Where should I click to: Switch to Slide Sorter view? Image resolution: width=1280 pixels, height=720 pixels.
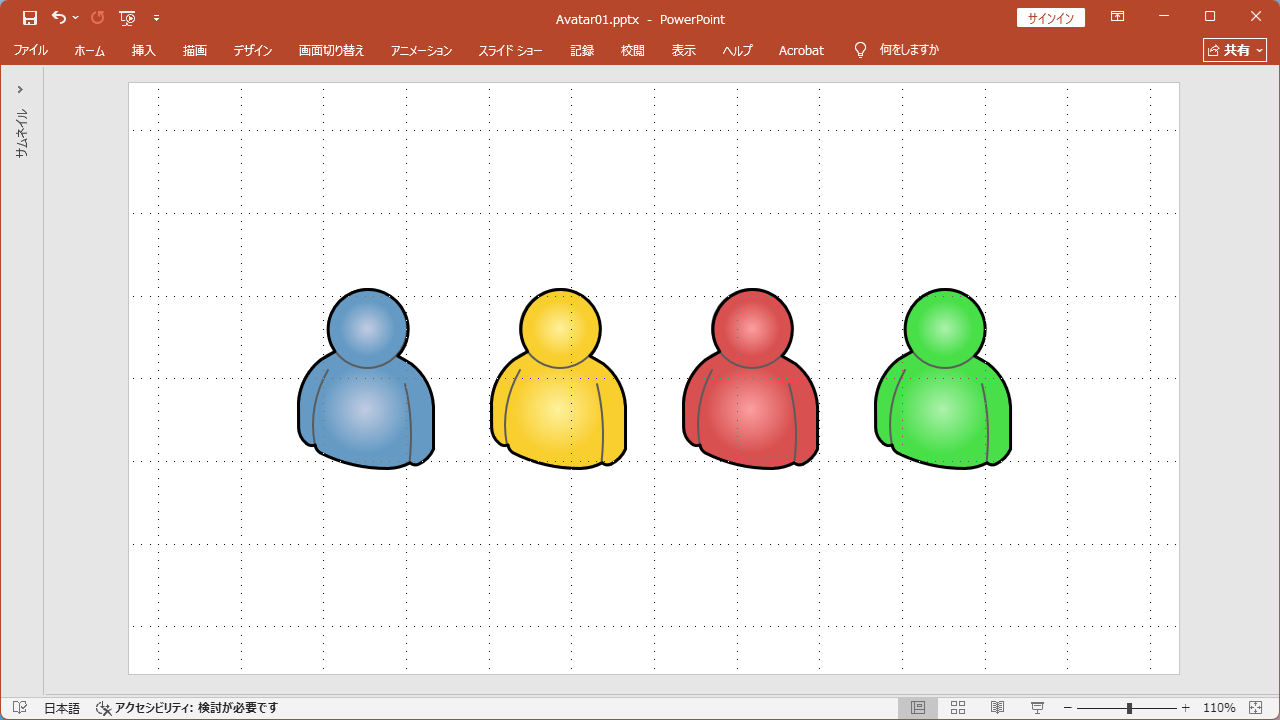(x=958, y=707)
